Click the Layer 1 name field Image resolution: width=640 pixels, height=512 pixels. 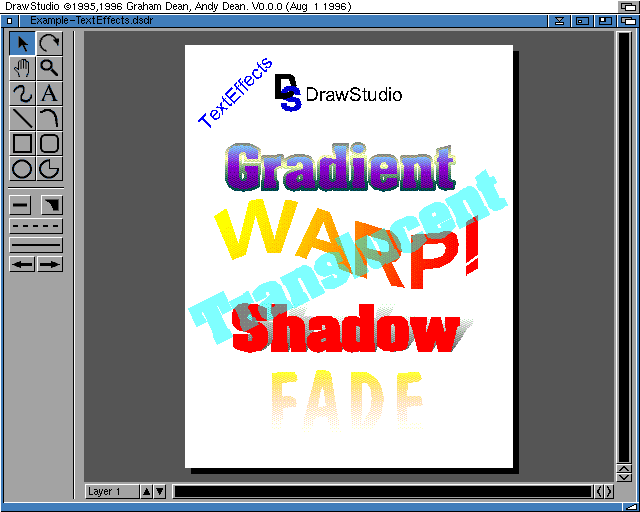[x=112, y=492]
